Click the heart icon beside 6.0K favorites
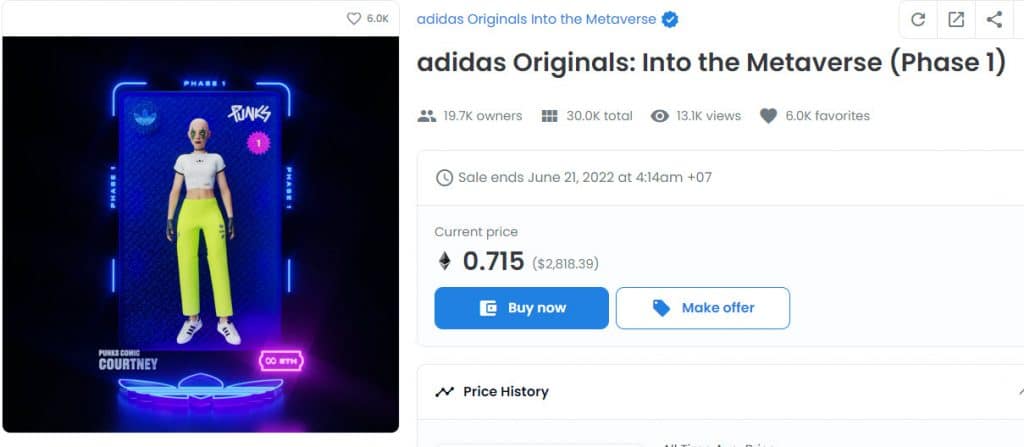The height and width of the screenshot is (447, 1024). click(768, 116)
